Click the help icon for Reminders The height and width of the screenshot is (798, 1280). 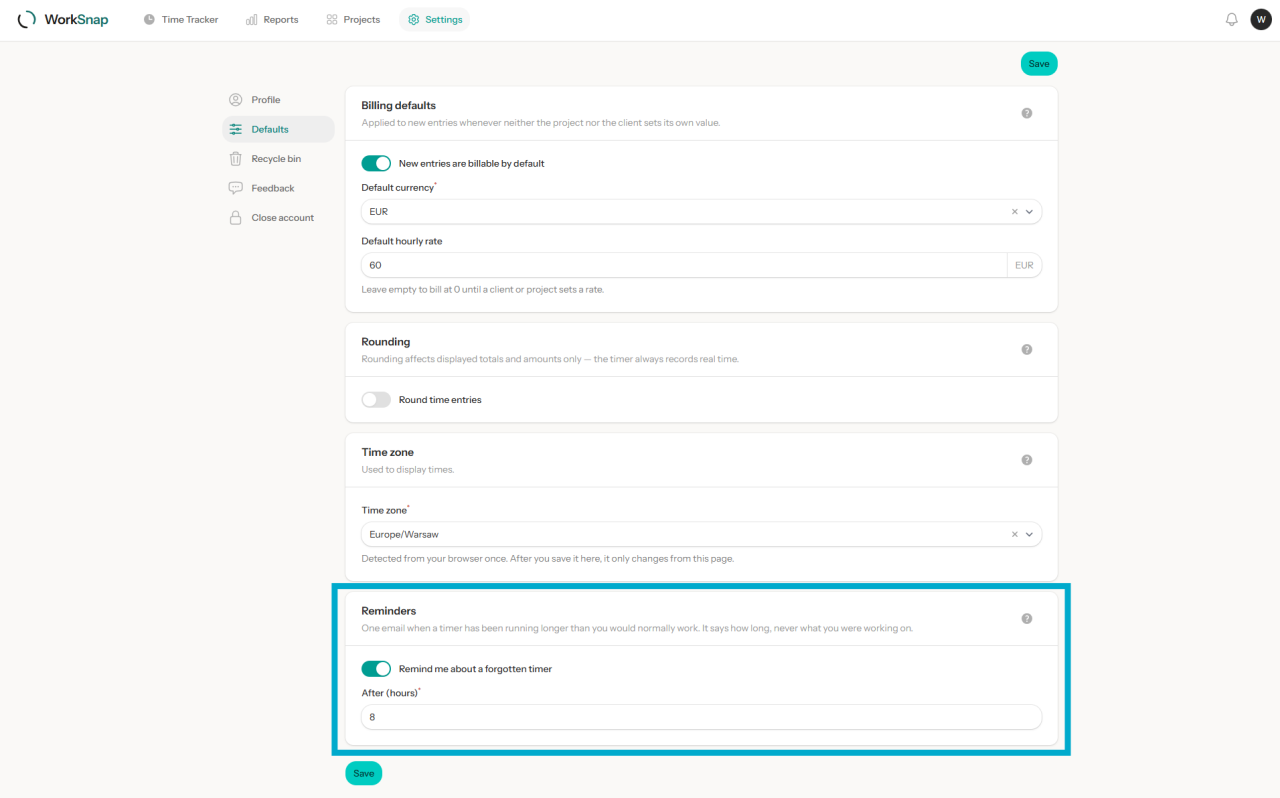point(1027,619)
